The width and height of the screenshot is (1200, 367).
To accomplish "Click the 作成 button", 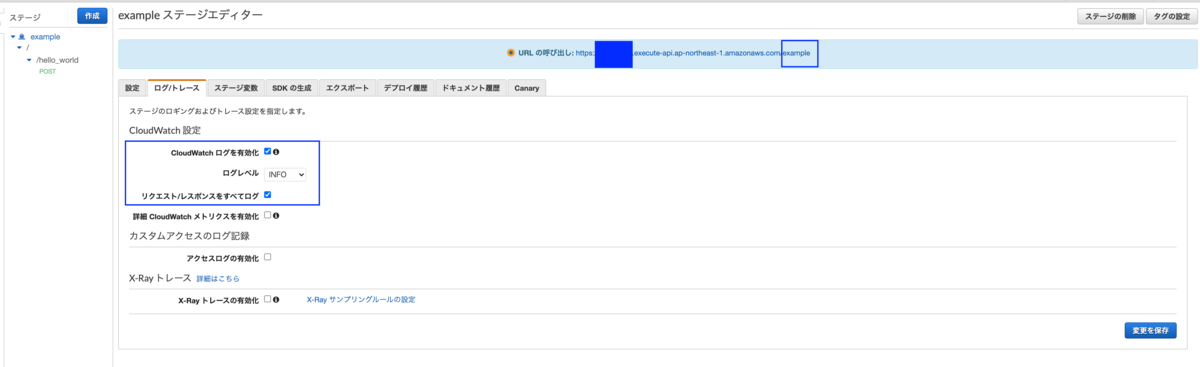I will coord(92,16).
